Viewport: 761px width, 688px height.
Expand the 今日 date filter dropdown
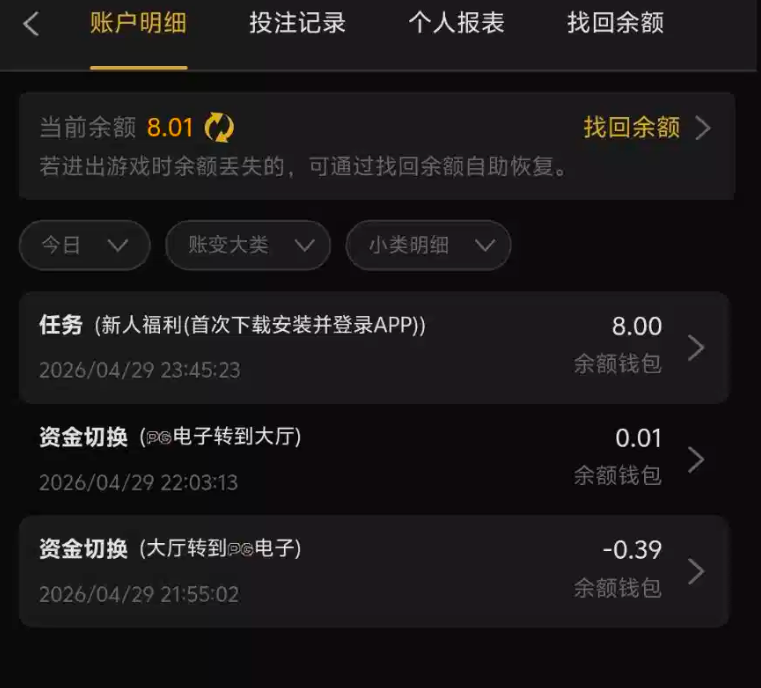(x=84, y=245)
